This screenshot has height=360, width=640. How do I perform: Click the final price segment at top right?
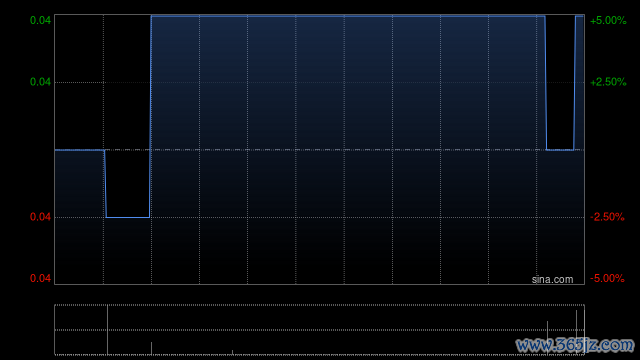[579, 16]
